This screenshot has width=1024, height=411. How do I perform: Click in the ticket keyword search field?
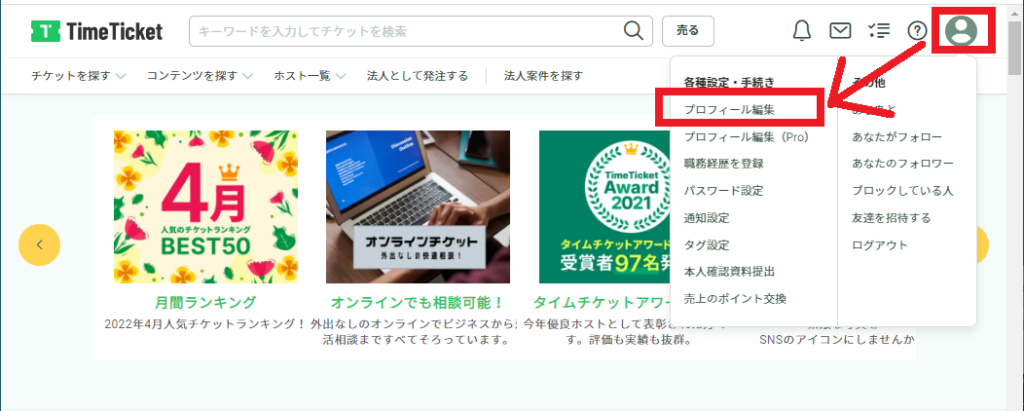point(405,31)
